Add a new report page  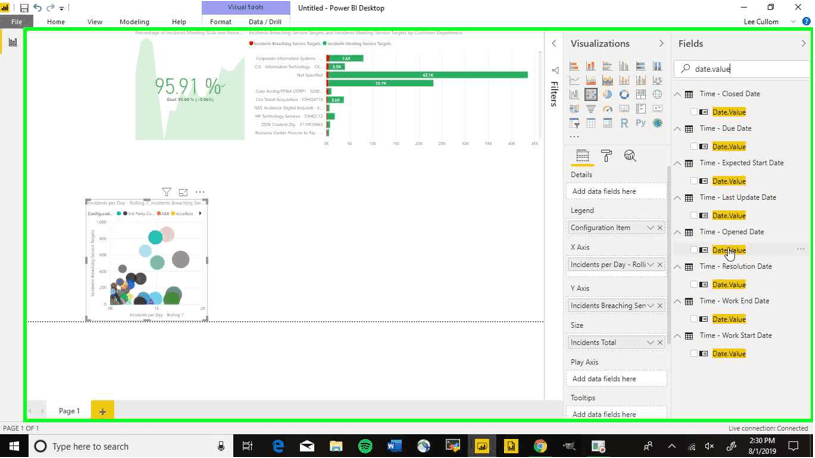coord(102,411)
